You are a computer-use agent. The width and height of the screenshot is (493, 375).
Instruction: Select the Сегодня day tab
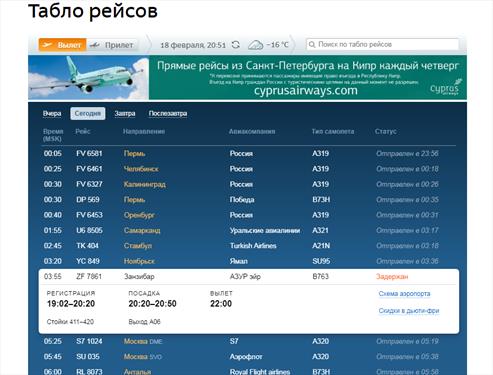tap(88, 114)
